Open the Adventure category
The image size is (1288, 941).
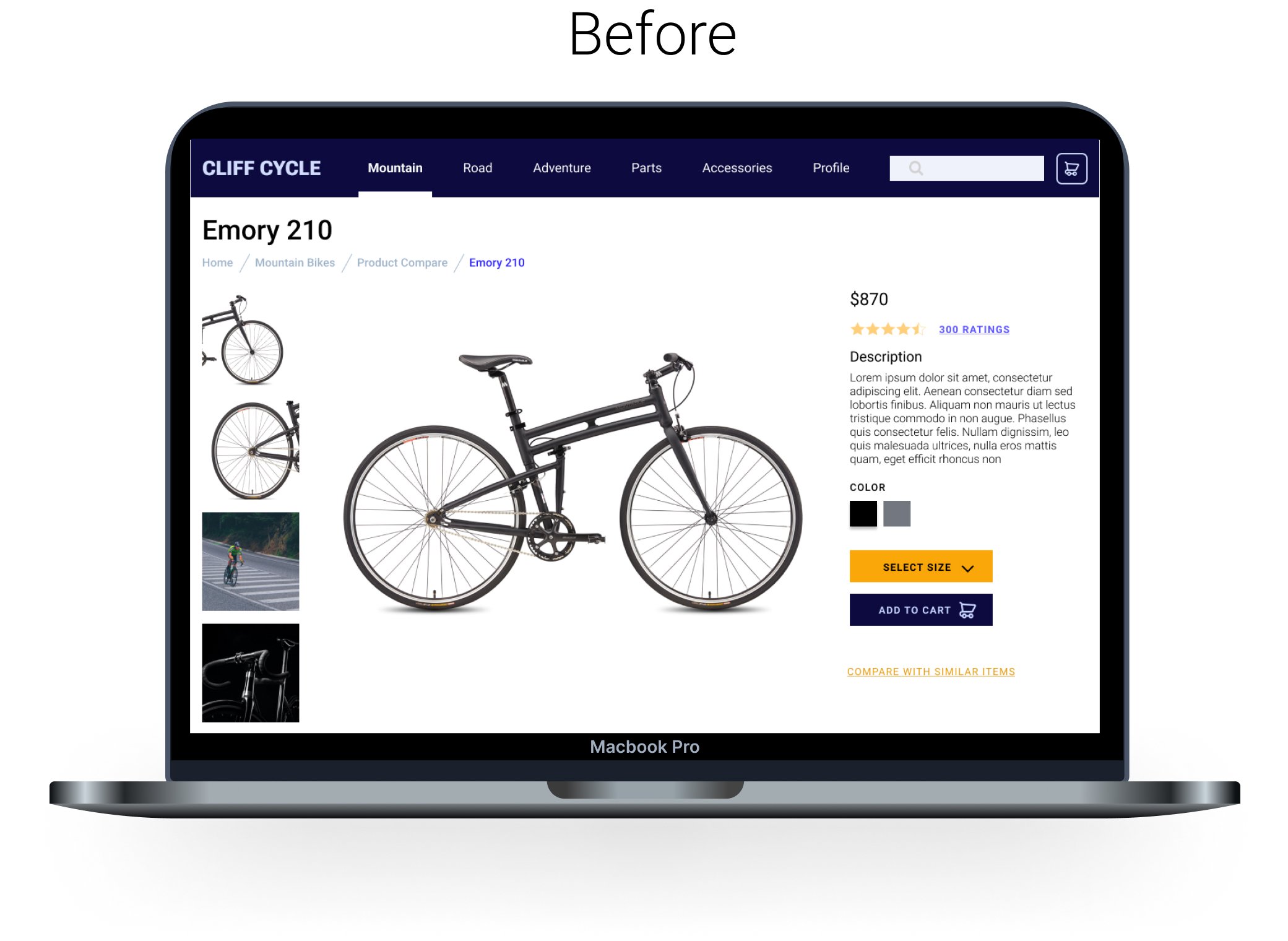tap(561, 168)
